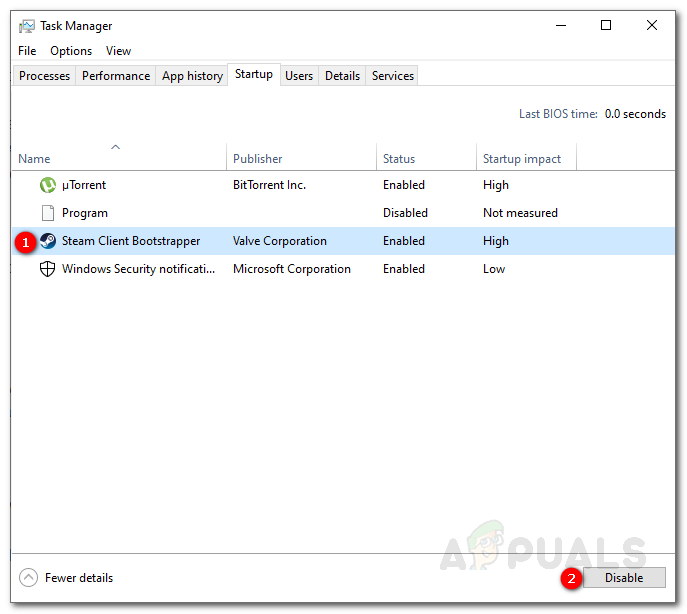687x614 pixels.
Task: Open the Options menu
Action: point(71,51)
